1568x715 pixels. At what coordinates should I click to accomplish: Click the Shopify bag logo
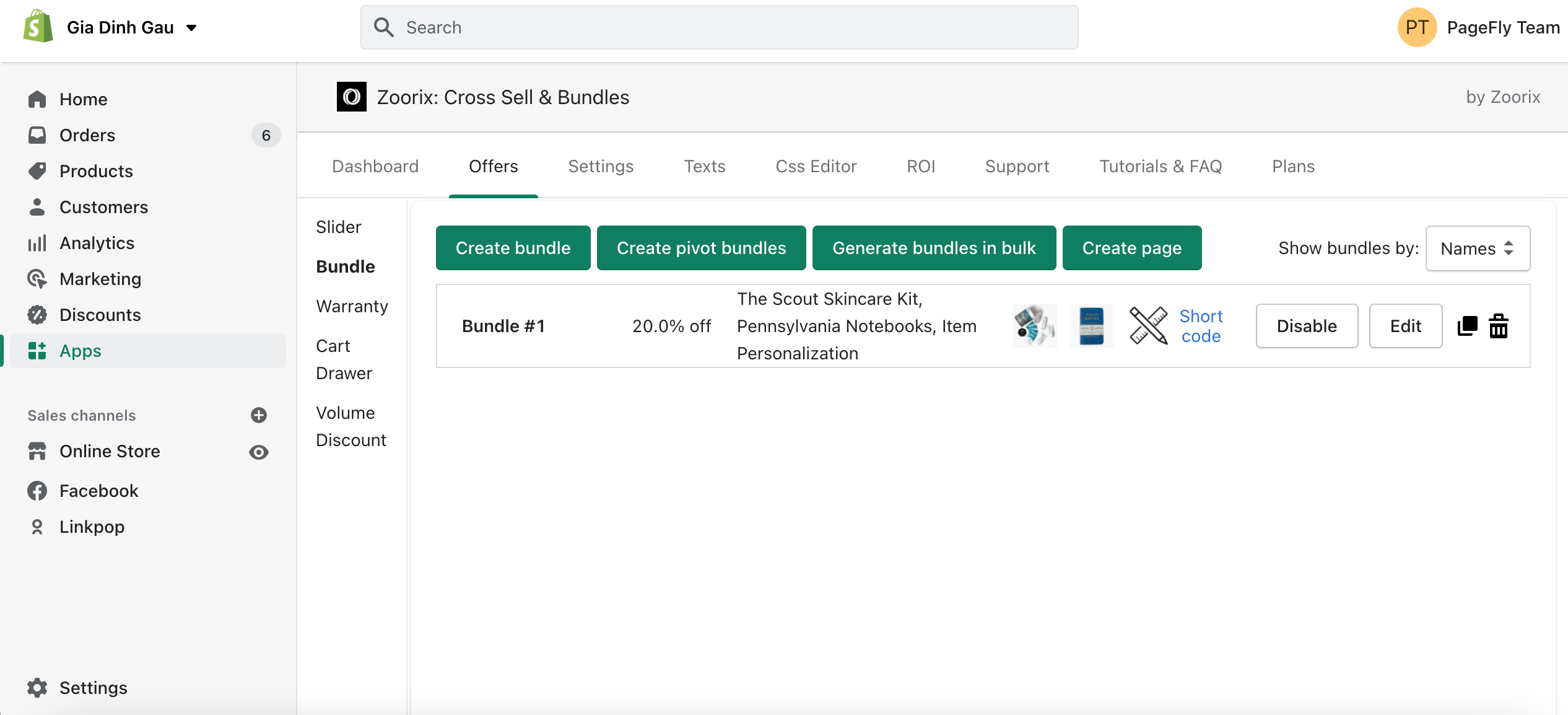38,27
